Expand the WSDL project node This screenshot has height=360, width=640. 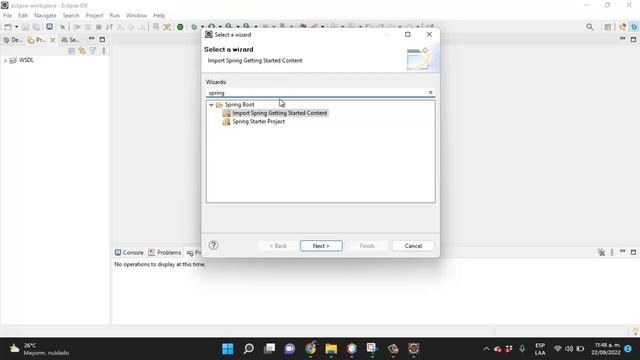pos(5,60)
